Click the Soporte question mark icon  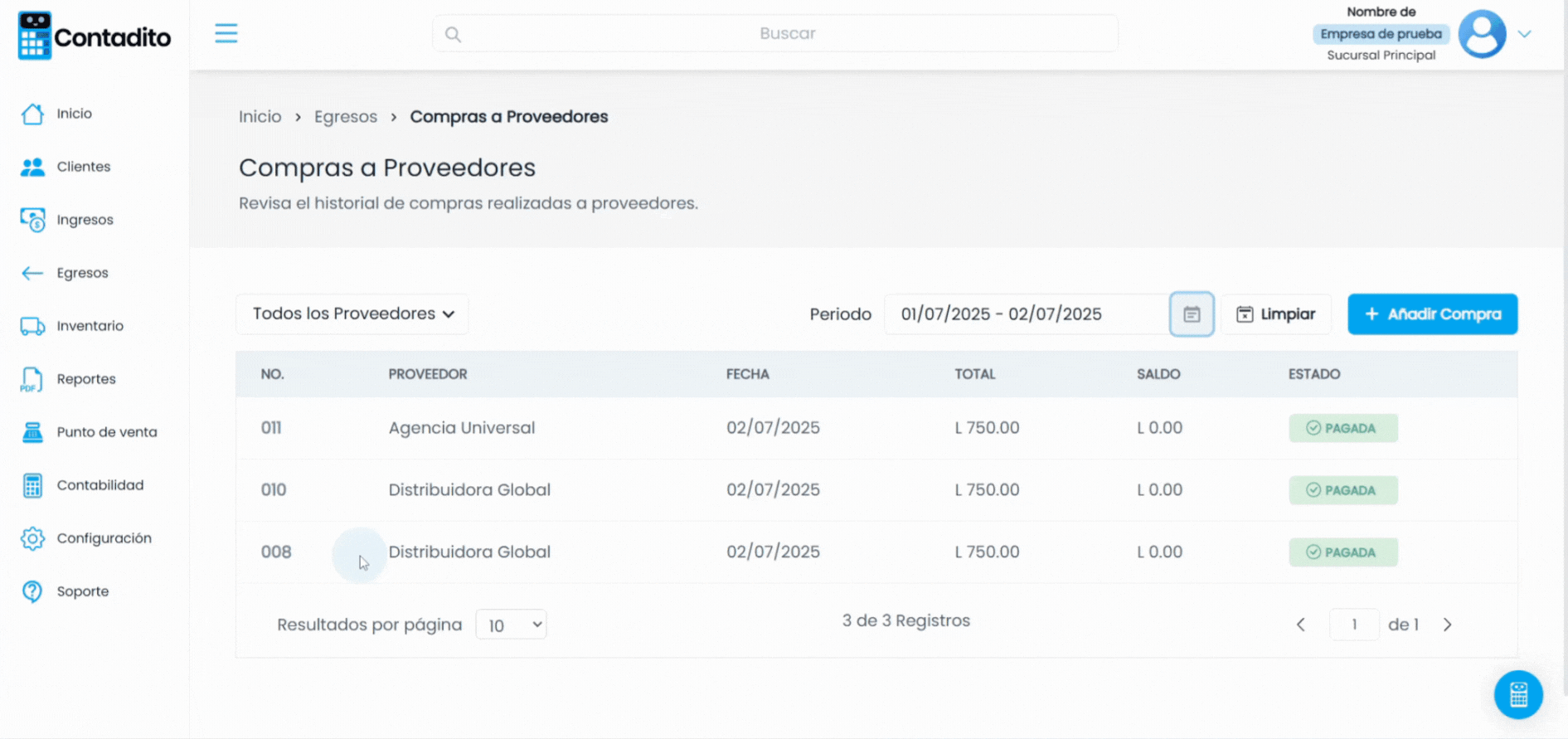[32, 591]
